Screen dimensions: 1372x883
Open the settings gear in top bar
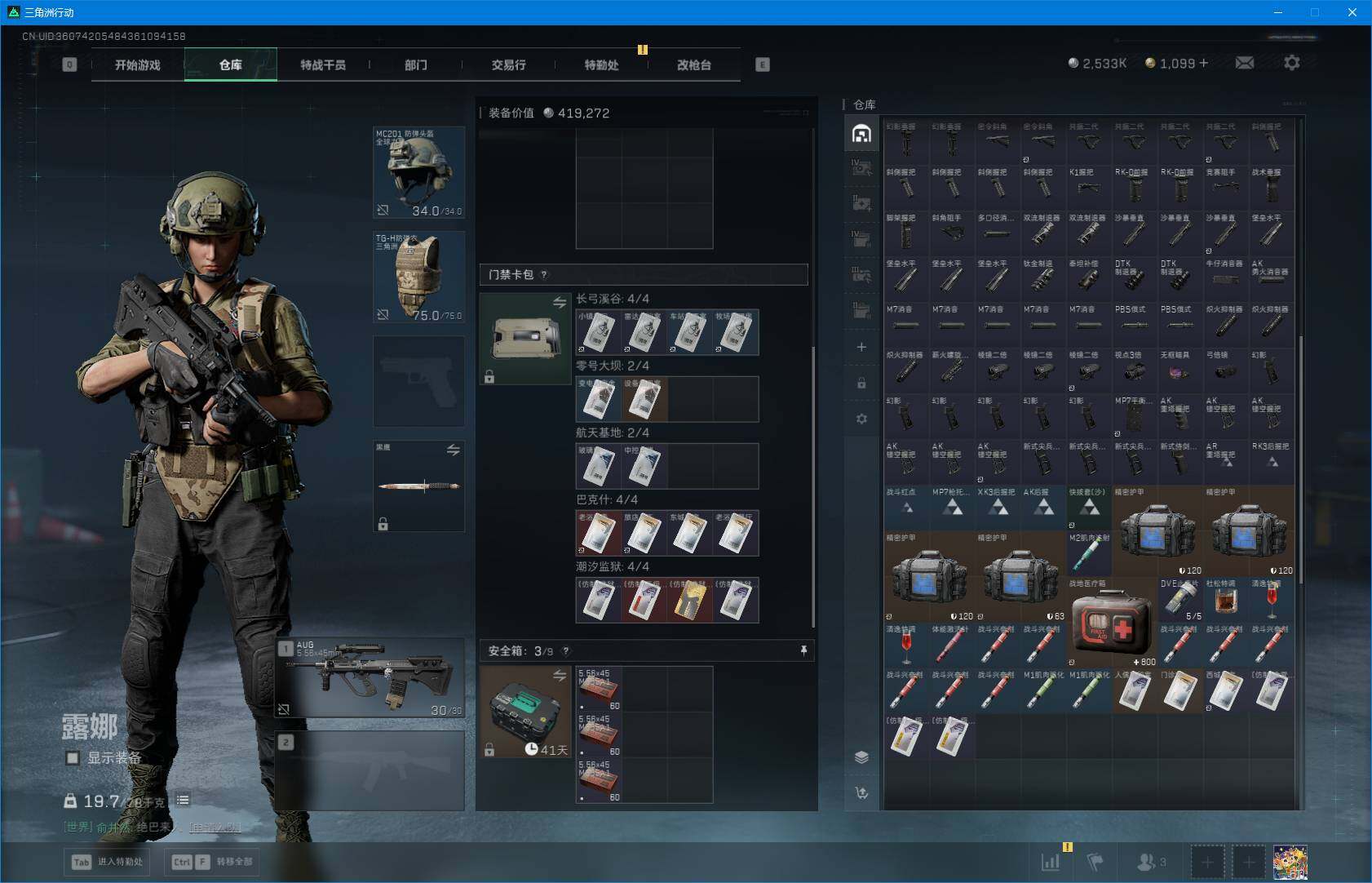(1292, 63)
